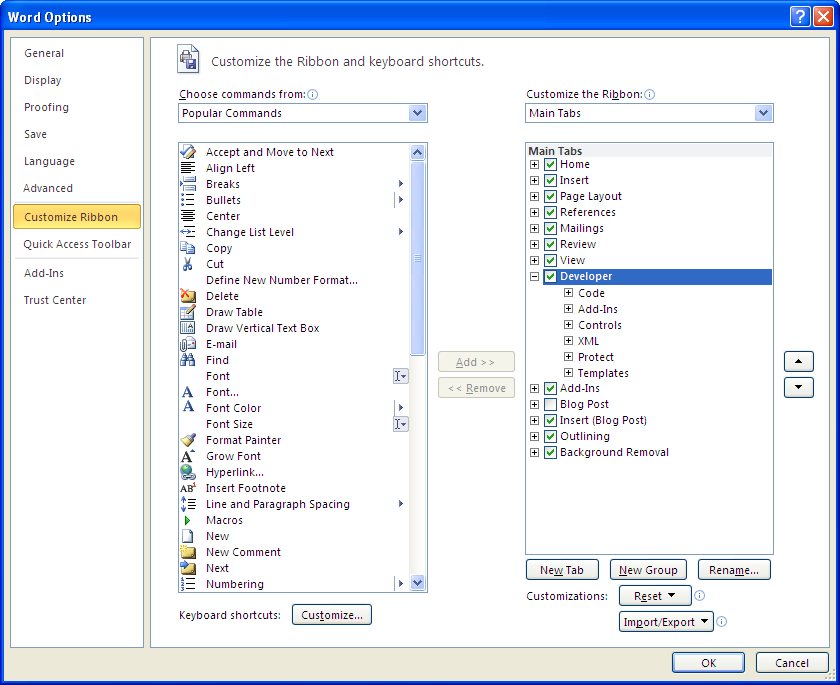
Task: Enable the Blog Post checkbox
Action: point(550,404)
